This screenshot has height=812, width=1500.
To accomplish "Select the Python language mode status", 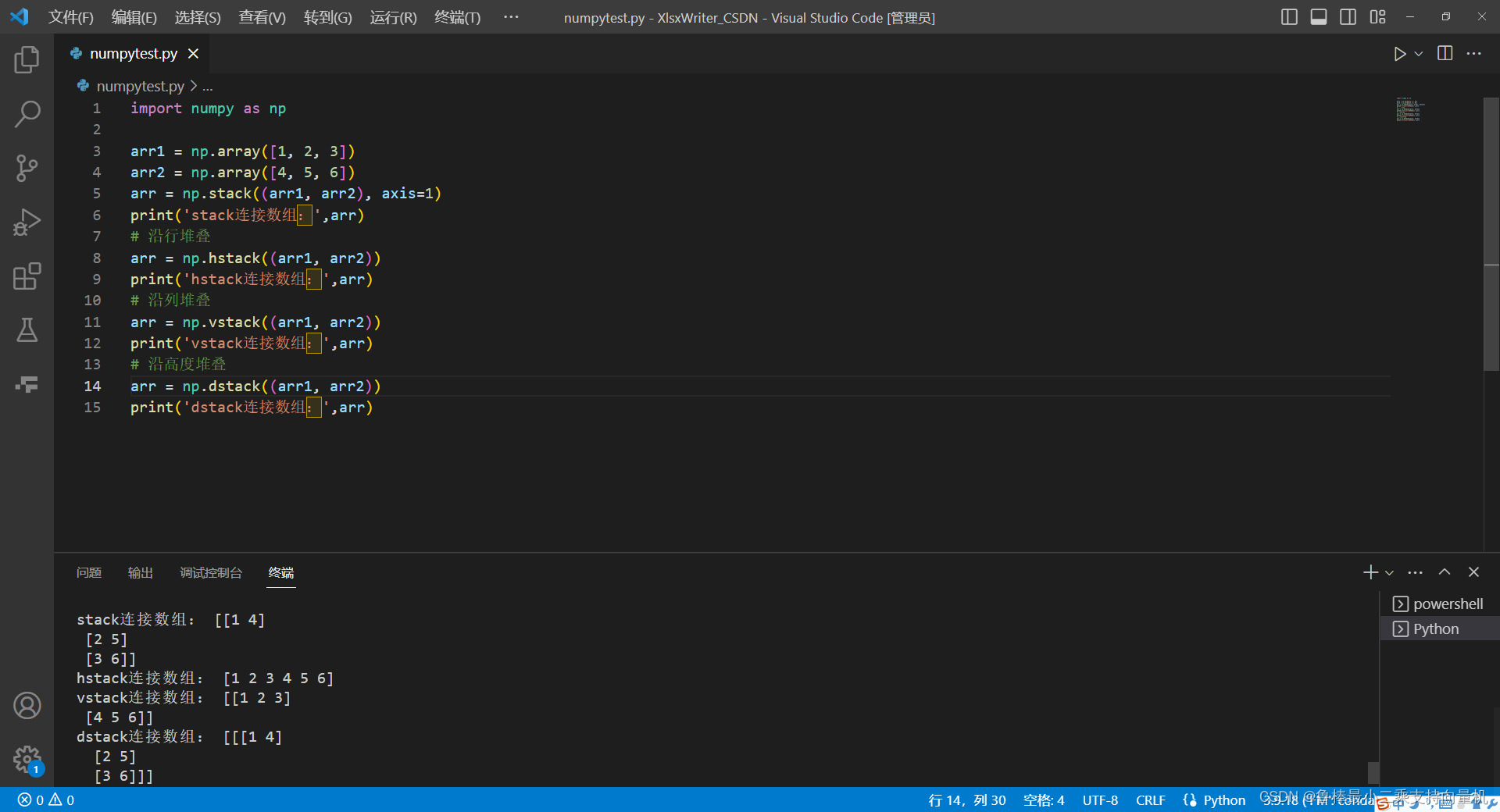I will (1224, 800).
